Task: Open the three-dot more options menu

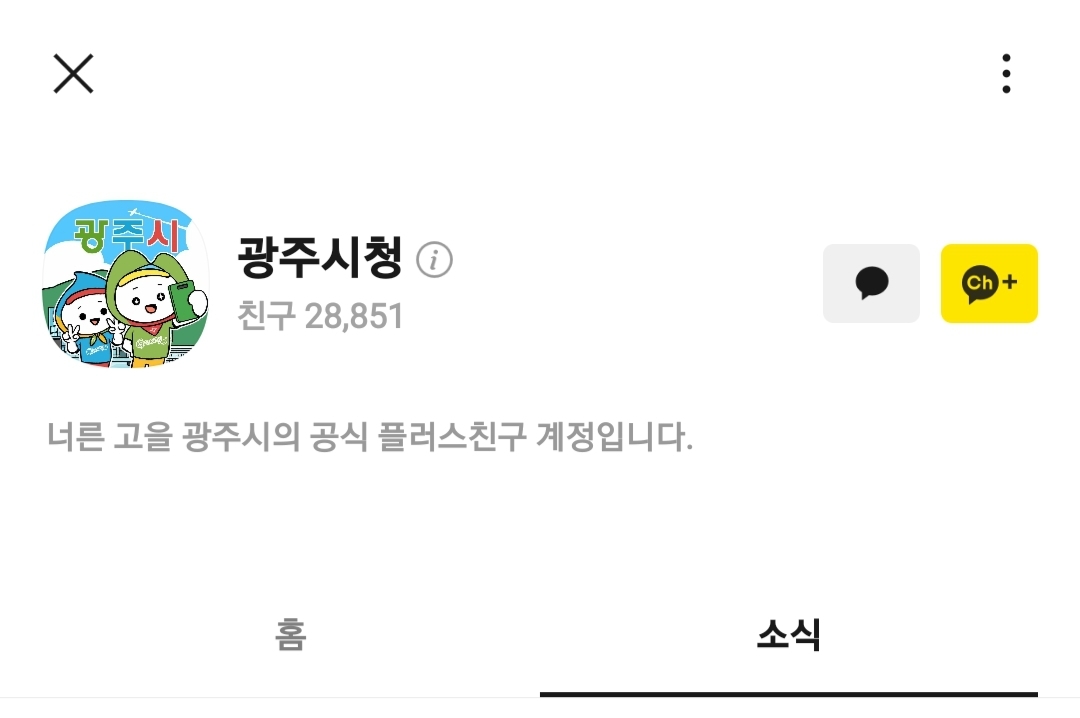Action: [x=1006, y=74]
